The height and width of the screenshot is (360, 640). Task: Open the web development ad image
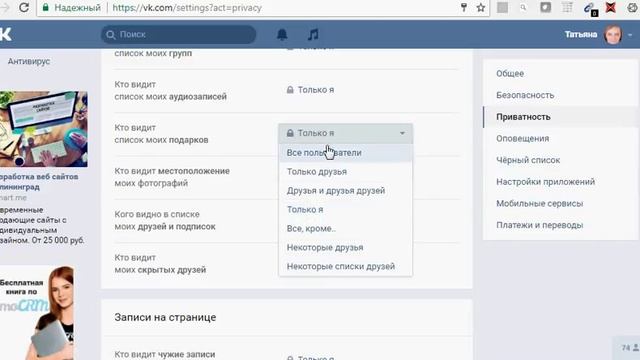pyautogui.click(x=44, y=129)
